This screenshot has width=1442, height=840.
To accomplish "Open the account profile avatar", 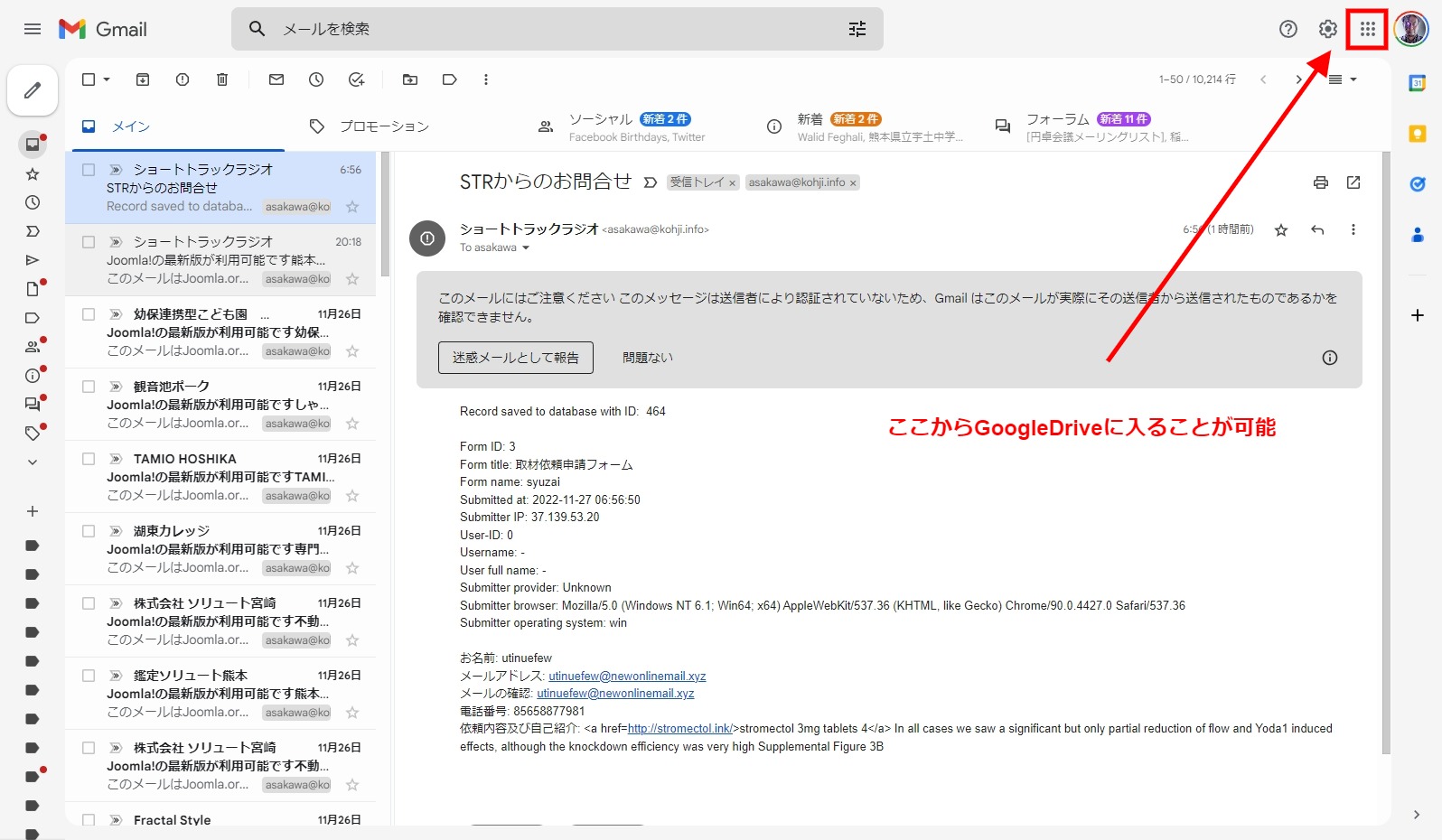I will click(x=1410, y=29).
